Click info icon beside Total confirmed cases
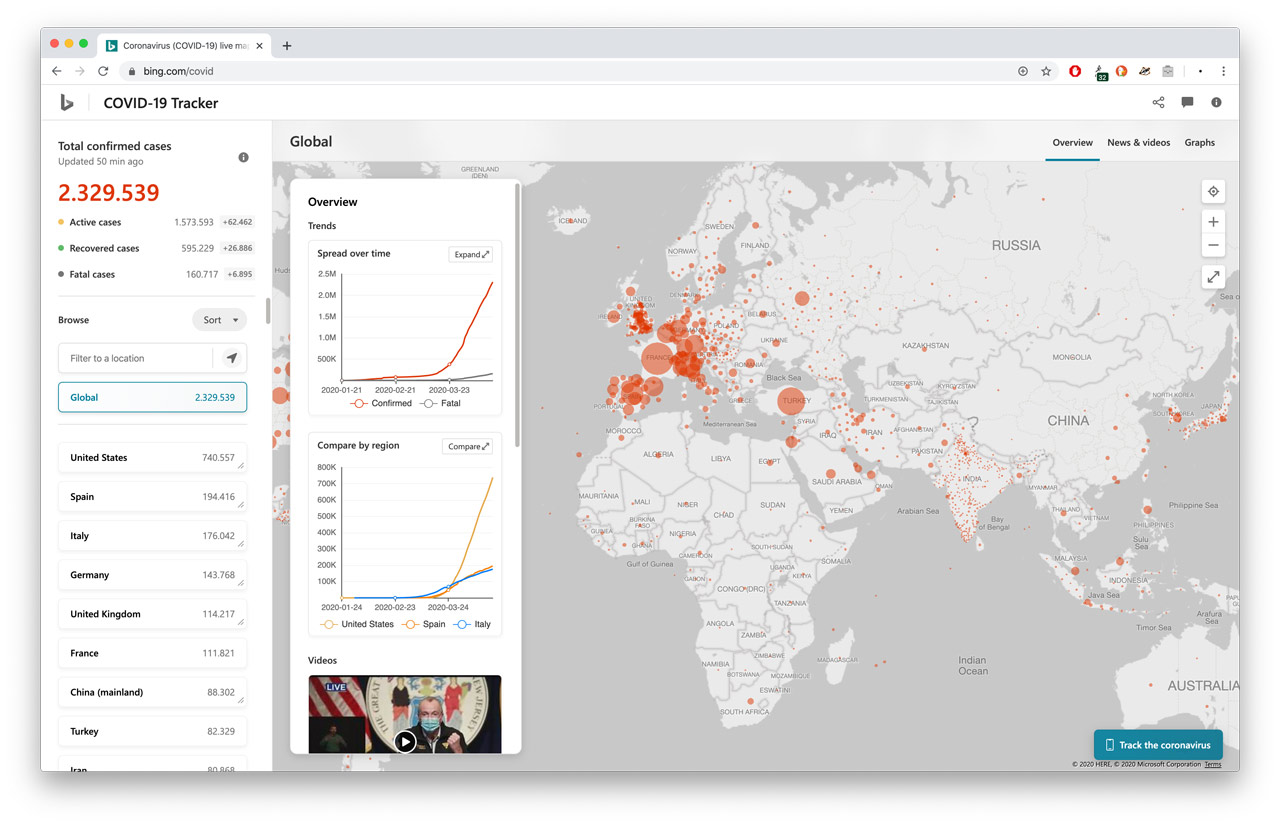 (x=243, y=158)
